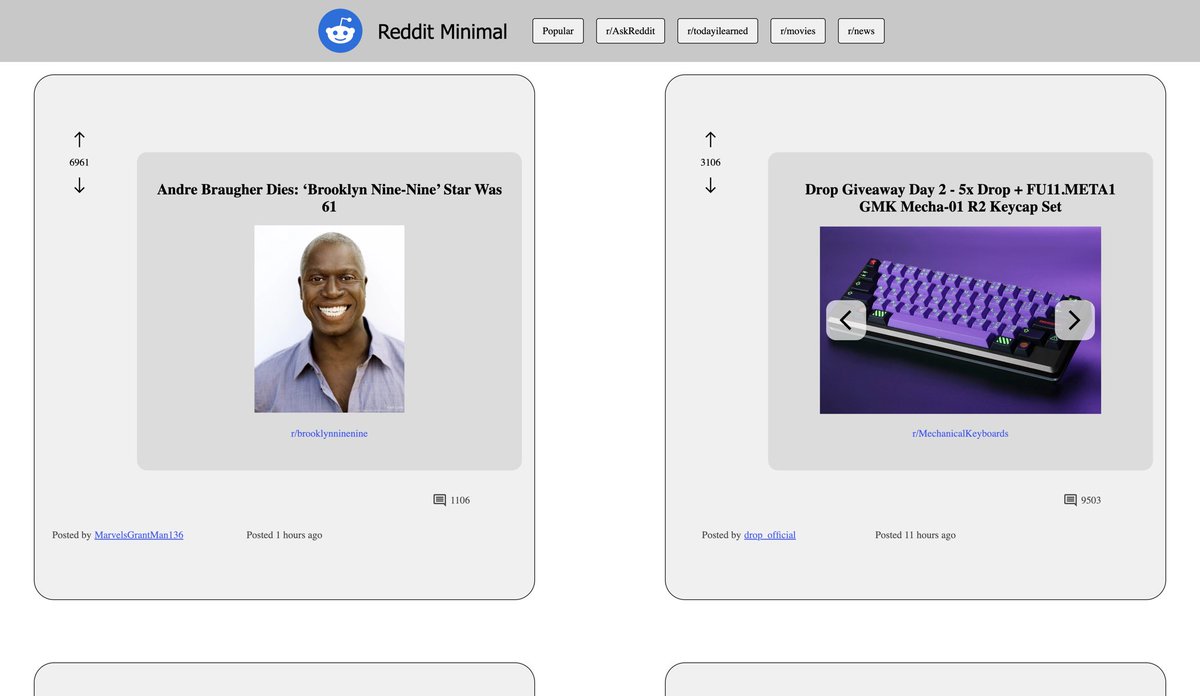1200x696 pixels.
Task: Show previous image in keyboard gallery
Action: [x=846, y=320]
